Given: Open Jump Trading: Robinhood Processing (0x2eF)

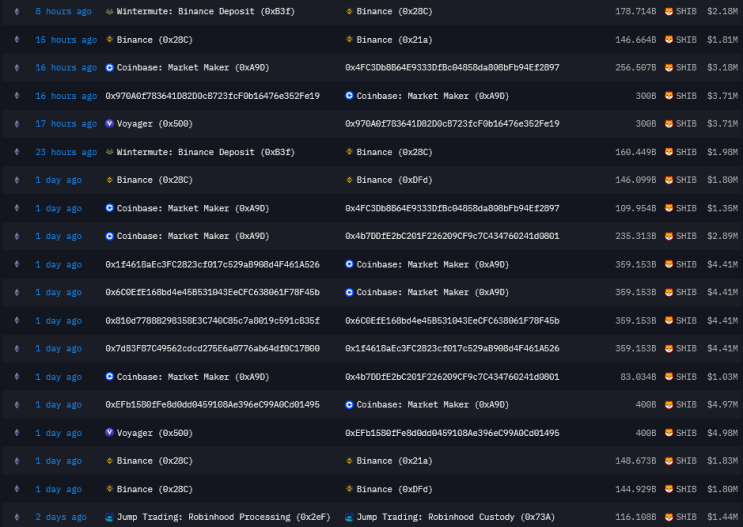Looking at the screenshot, I should click(x=224, y=517).
